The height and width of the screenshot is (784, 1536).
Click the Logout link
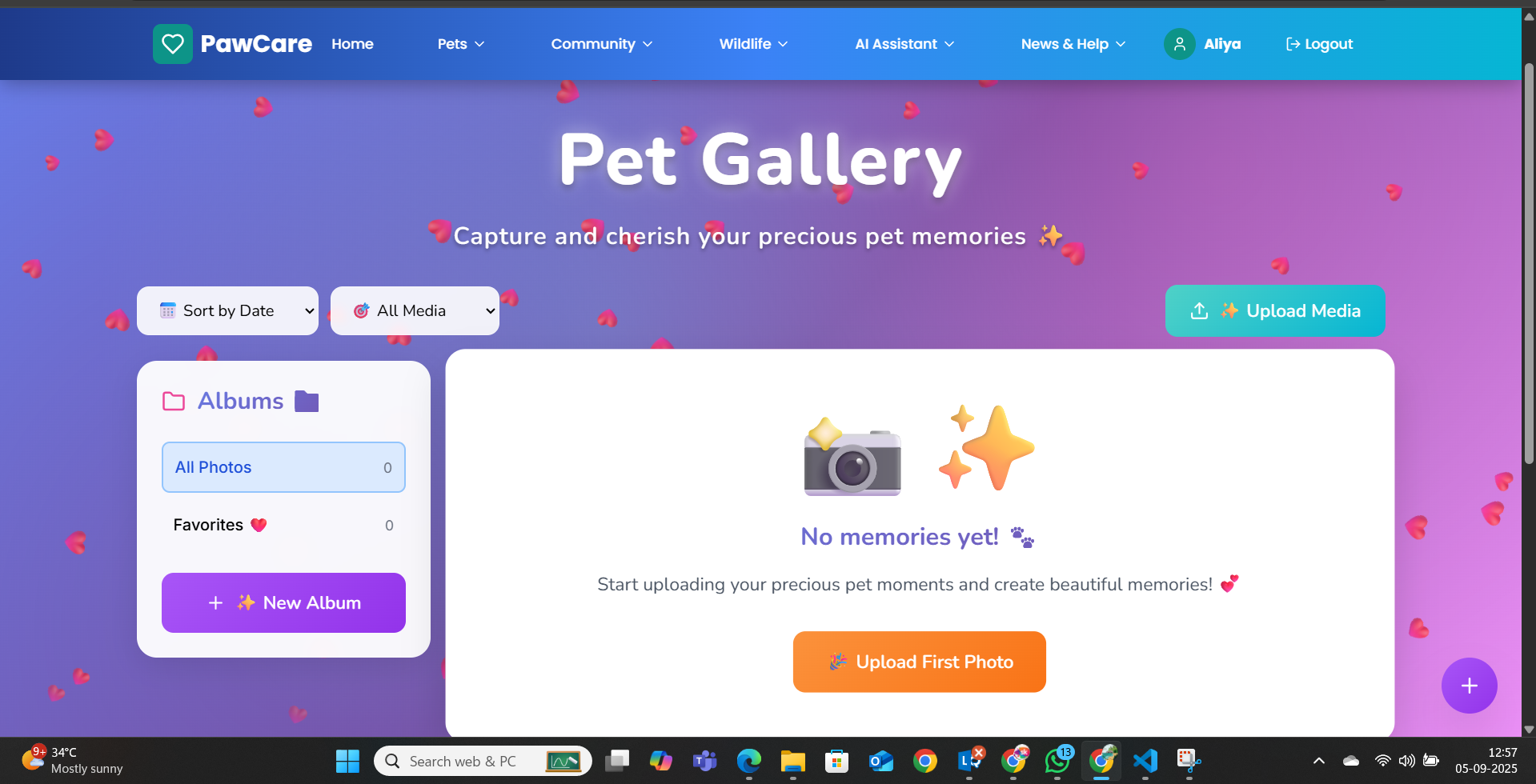1319,44
